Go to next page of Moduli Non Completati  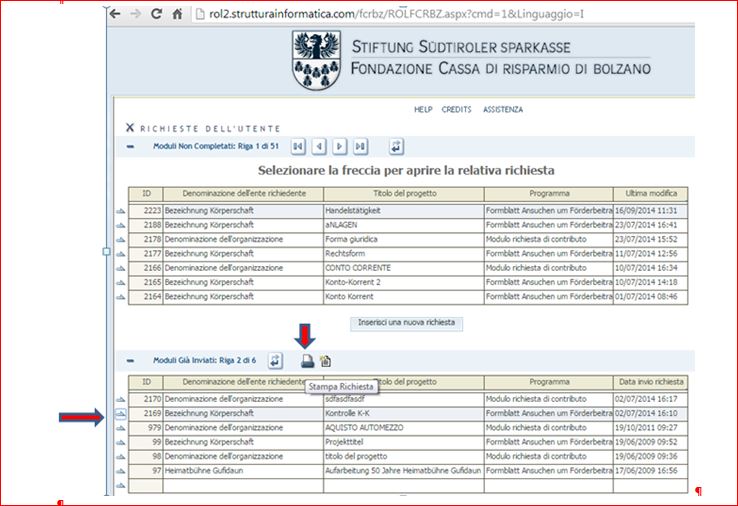tap(339, 146)
